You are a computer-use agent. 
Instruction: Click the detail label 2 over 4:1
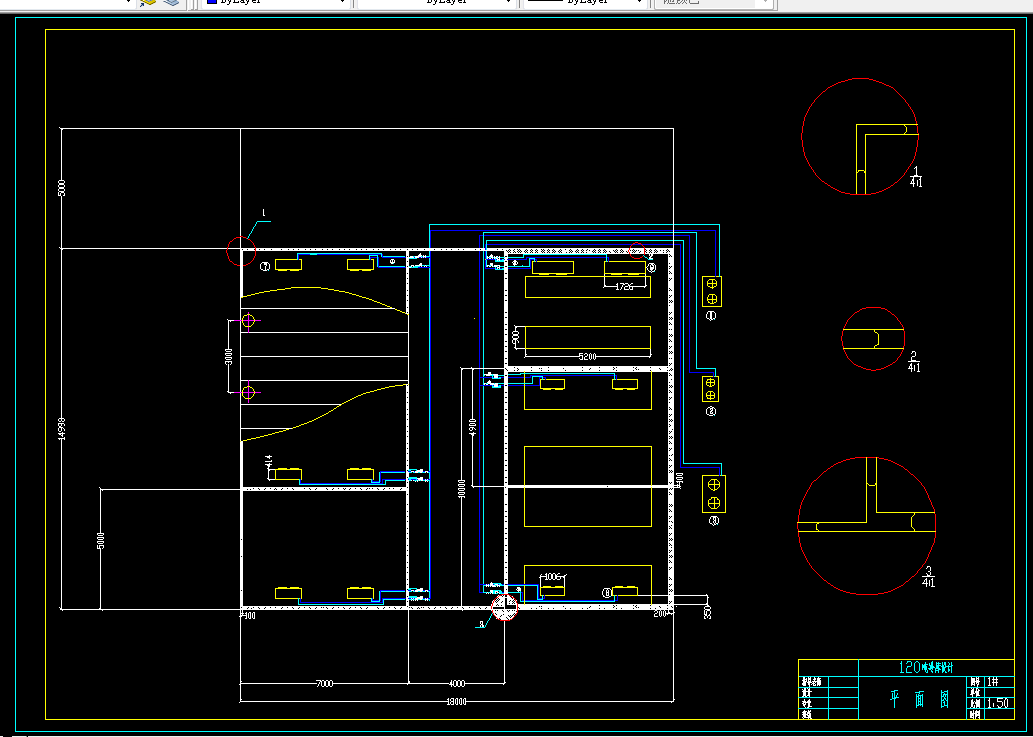(x=914, y=362)
